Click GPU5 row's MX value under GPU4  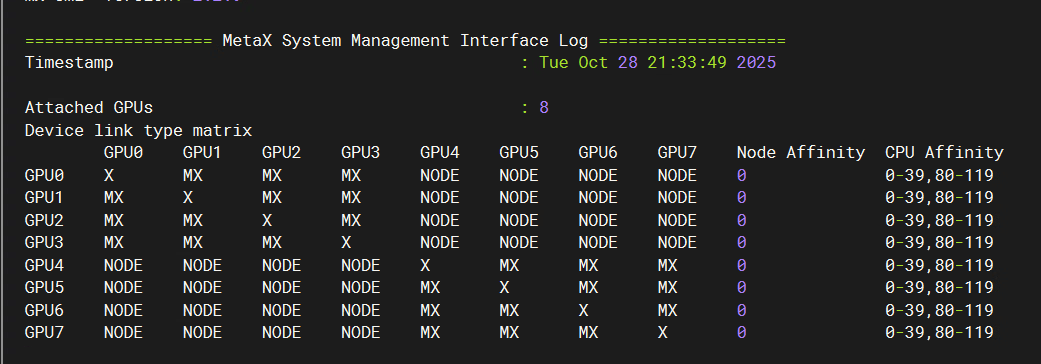point(430,288)
